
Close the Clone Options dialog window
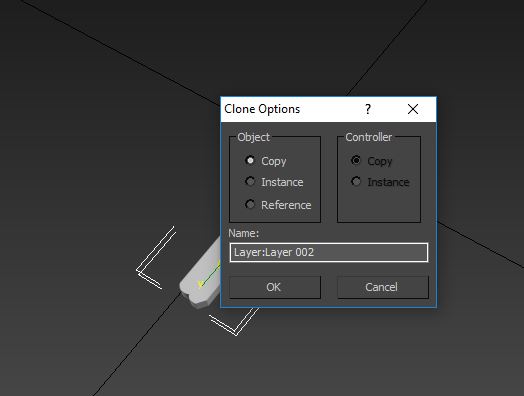pos(413,109)
